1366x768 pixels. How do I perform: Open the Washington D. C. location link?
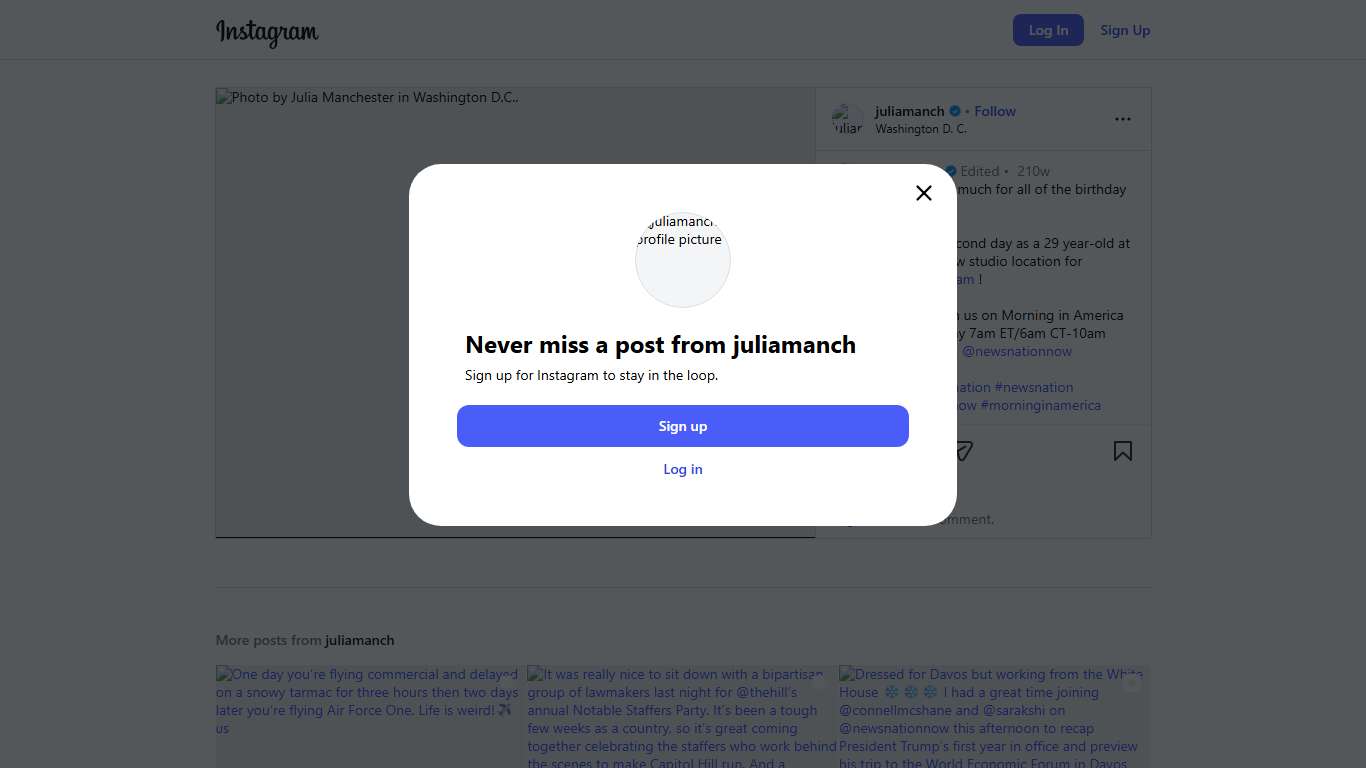pos(920,129)
